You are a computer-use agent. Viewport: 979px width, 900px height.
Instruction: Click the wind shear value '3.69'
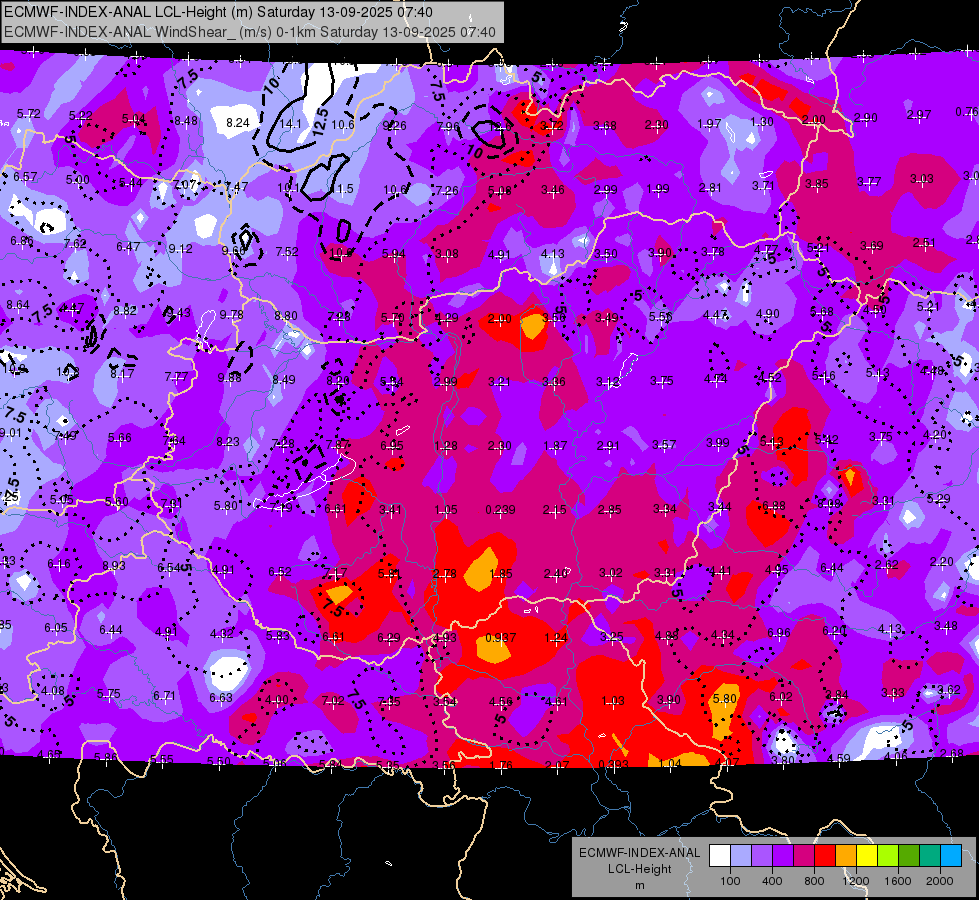(872, 246)
